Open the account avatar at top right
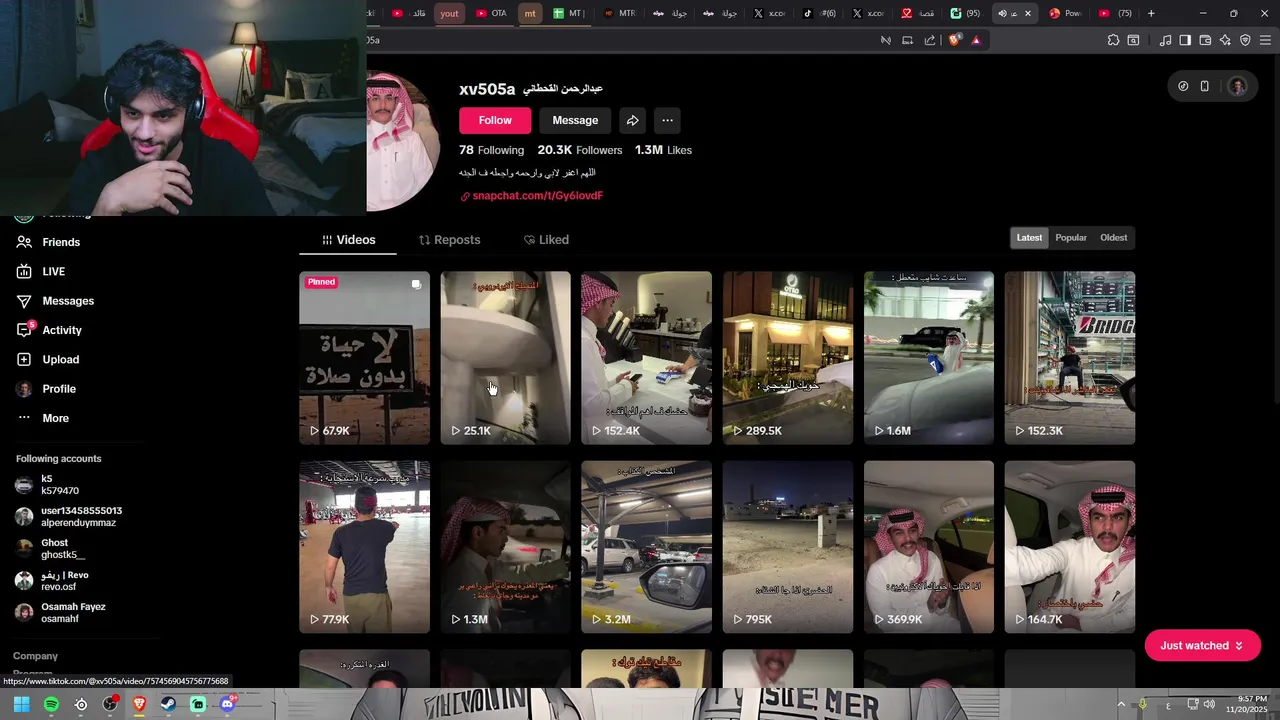Viewport: 1280px width, 720px height. 1238,86
